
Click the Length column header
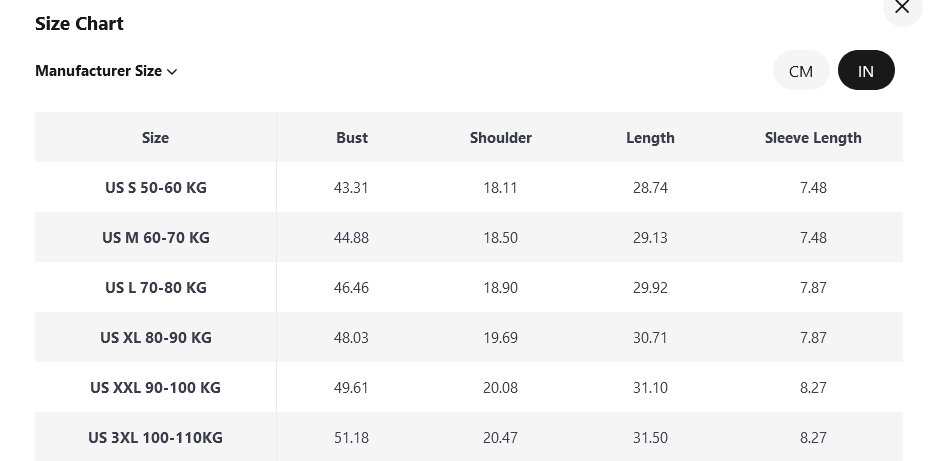tap(650, 137)
